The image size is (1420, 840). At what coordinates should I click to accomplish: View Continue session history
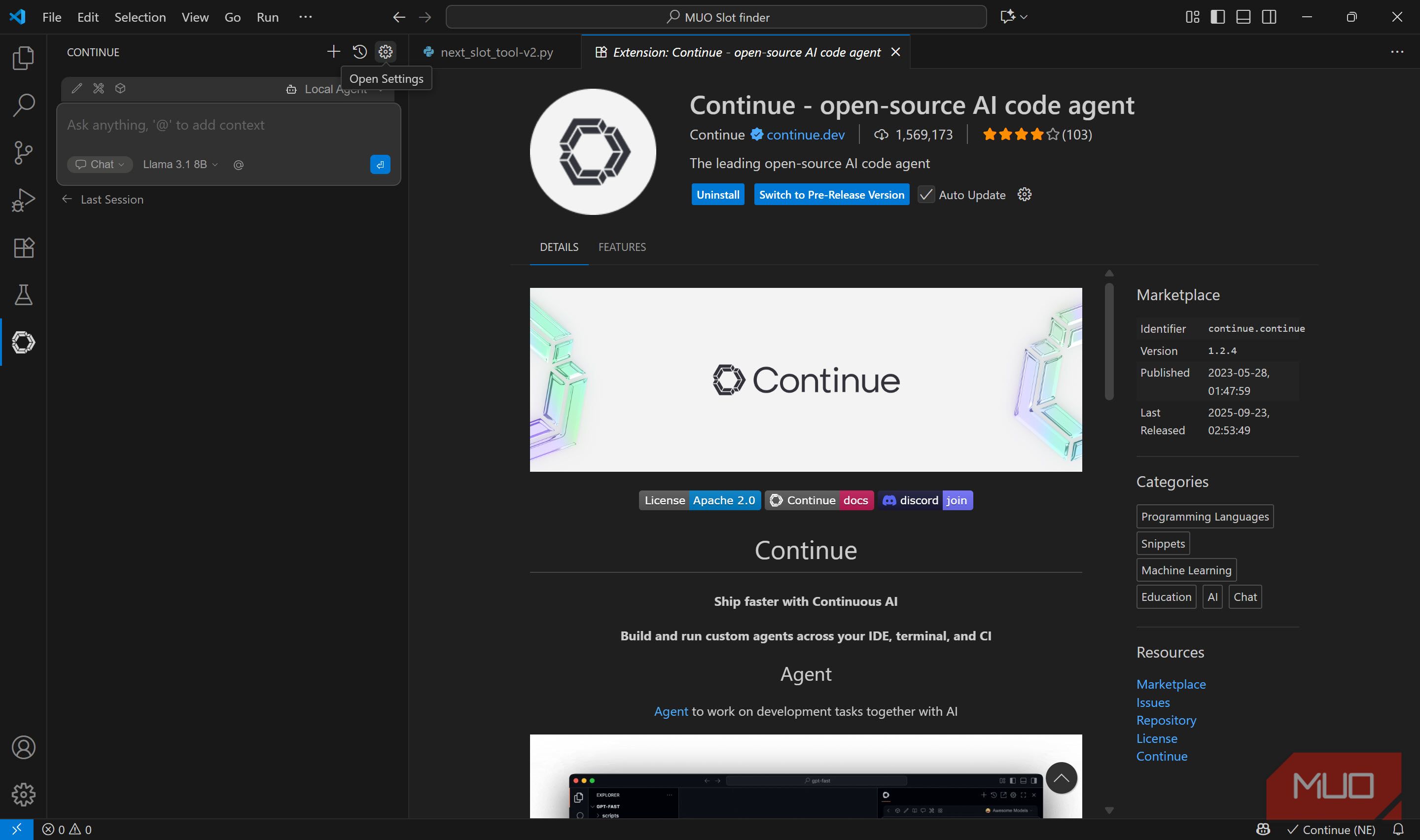pyautogui.click(x=359, y=52)
